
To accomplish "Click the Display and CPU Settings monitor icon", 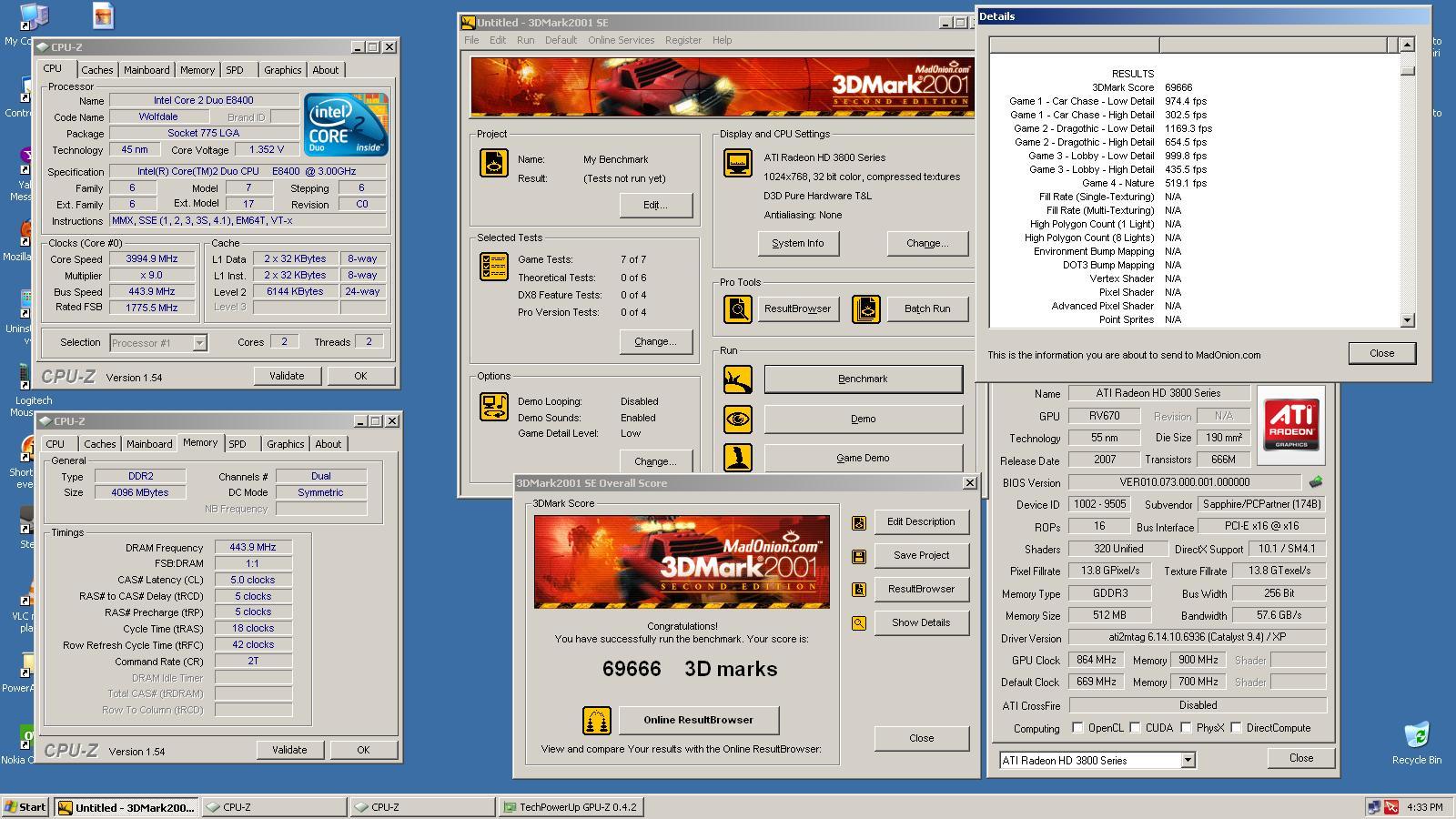I will [737, 164].
